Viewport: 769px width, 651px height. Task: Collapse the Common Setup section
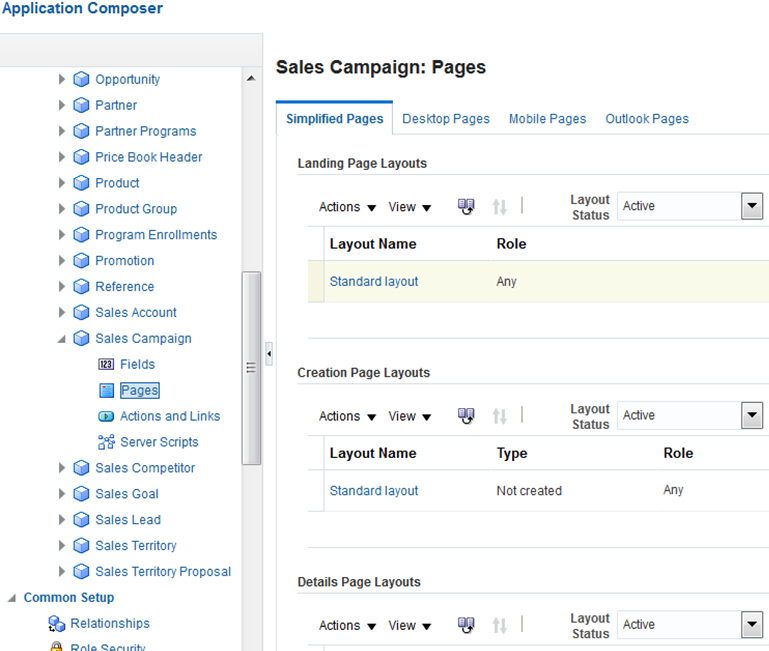(x=12, y=598)
